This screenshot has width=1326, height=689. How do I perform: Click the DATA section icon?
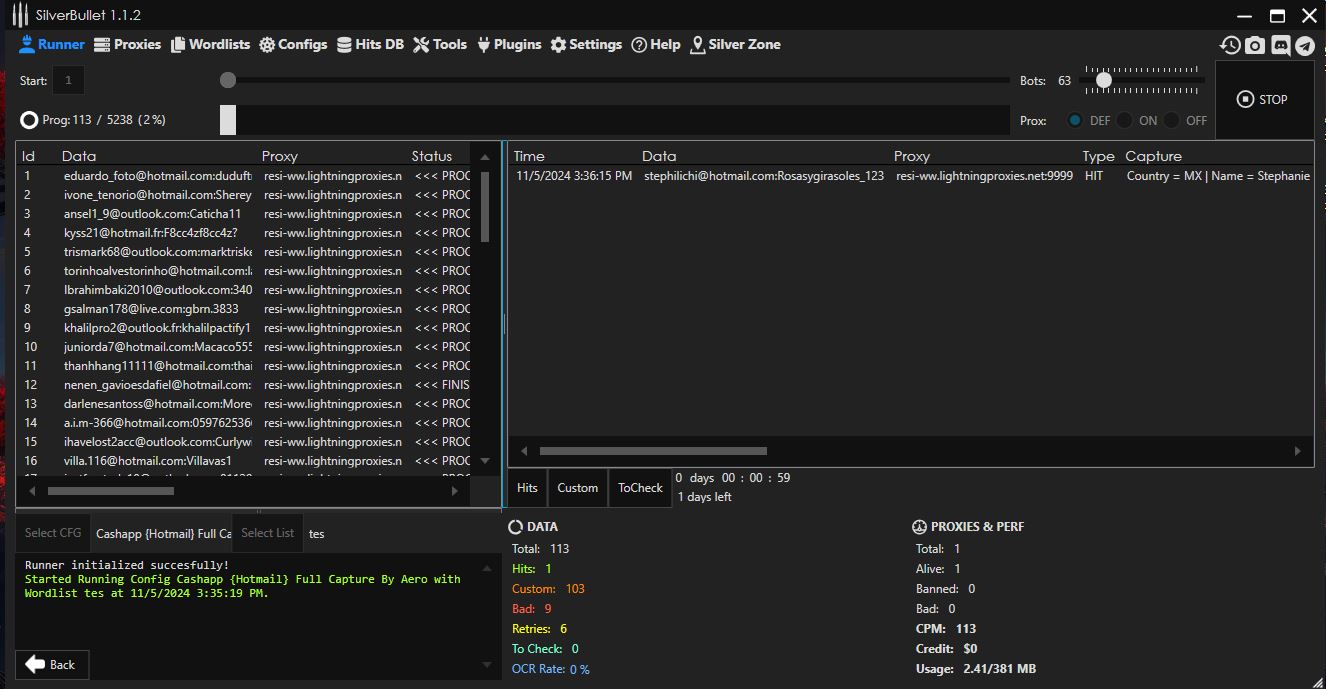point(516,527)
